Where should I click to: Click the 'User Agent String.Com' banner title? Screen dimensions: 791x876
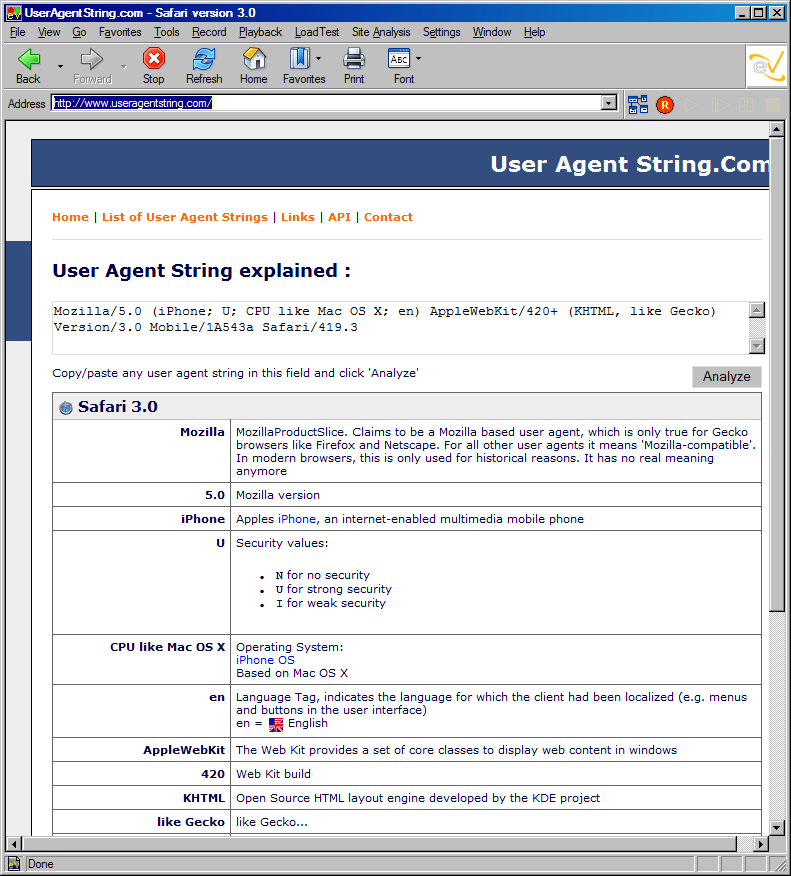coord(630,164)
